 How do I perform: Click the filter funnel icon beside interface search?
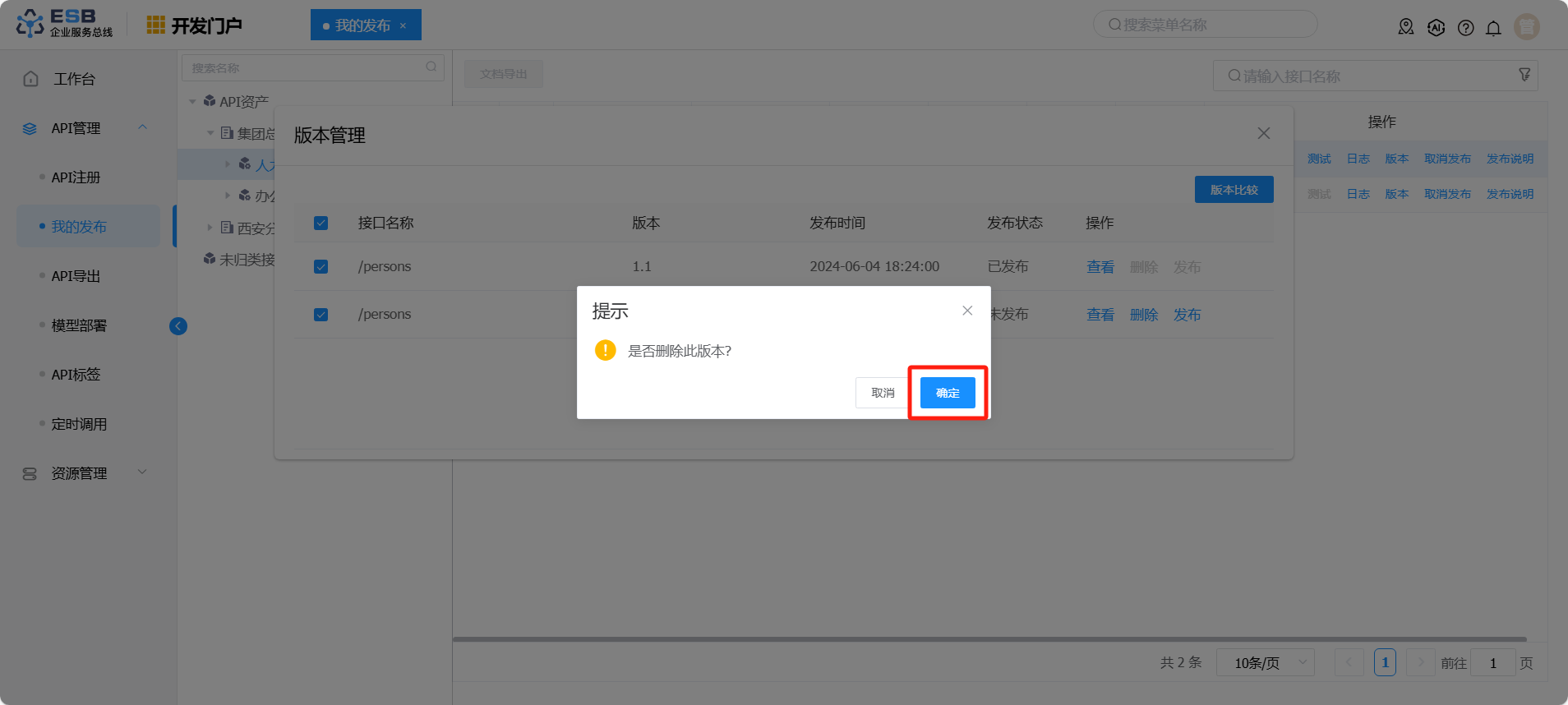1524,75
